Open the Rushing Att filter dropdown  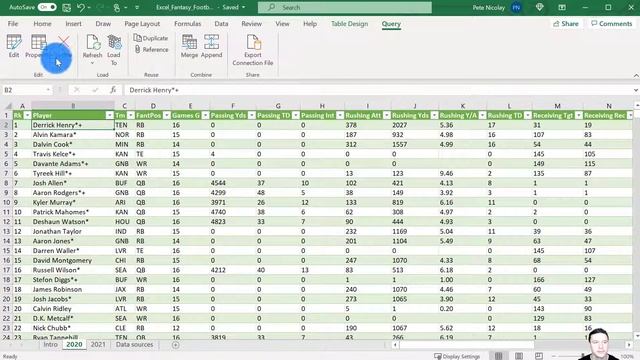click(x=386, y=116)
